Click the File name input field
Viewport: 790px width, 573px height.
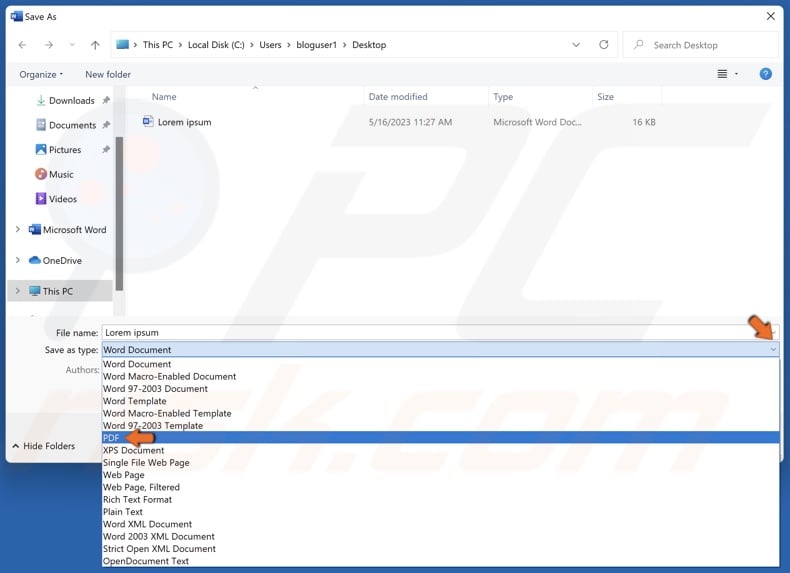point(440,333)
